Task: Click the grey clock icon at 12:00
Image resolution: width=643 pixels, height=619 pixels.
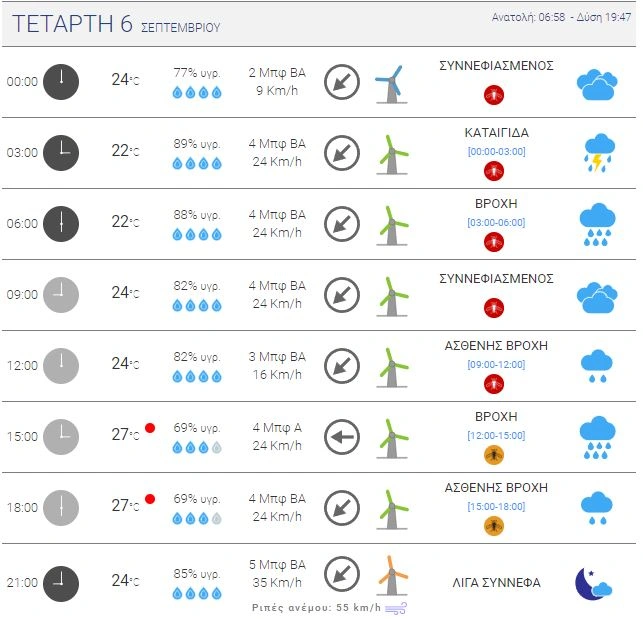Action: click(61, 365)
